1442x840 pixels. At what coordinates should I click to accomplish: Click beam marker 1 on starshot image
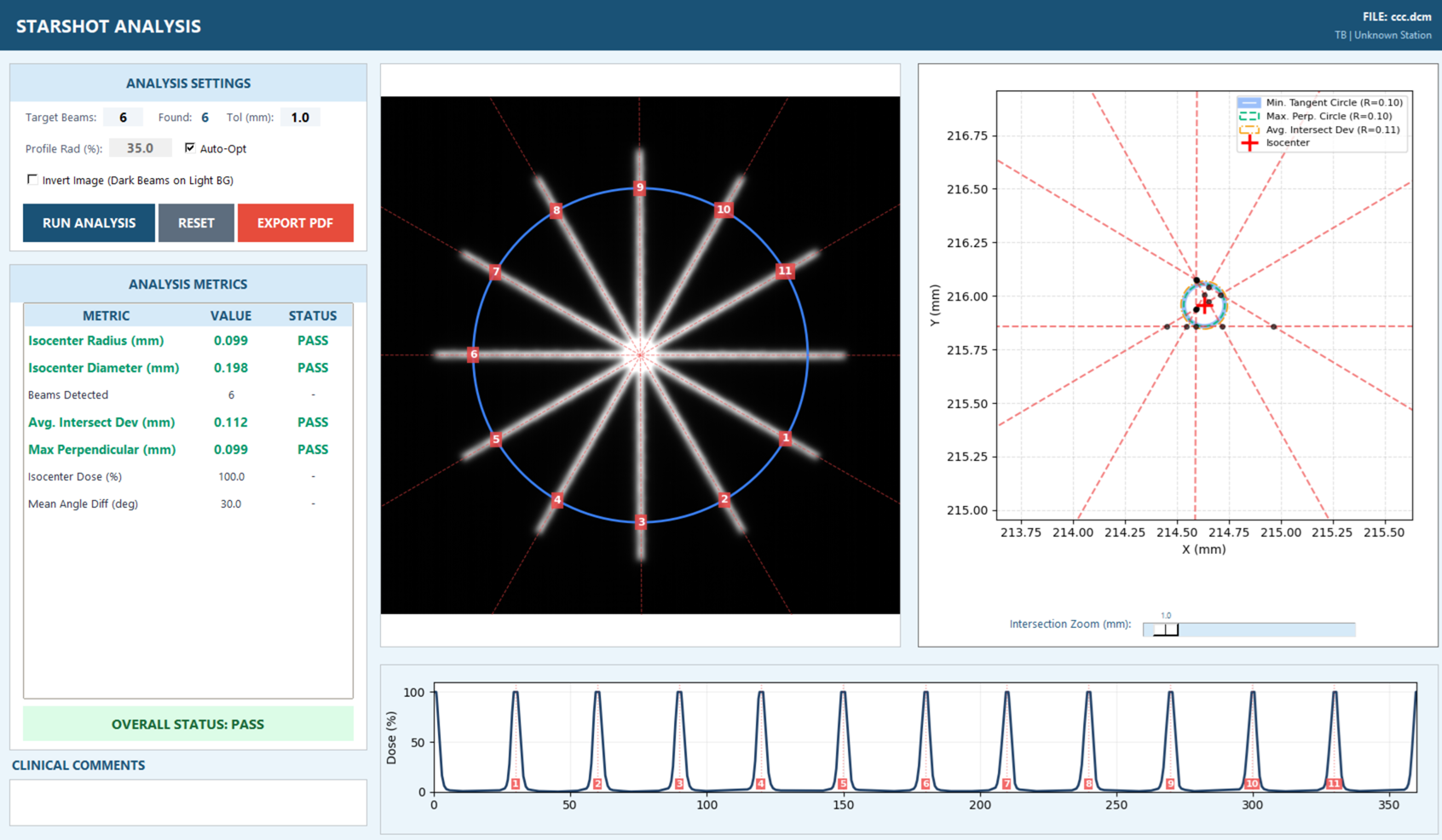786,438
